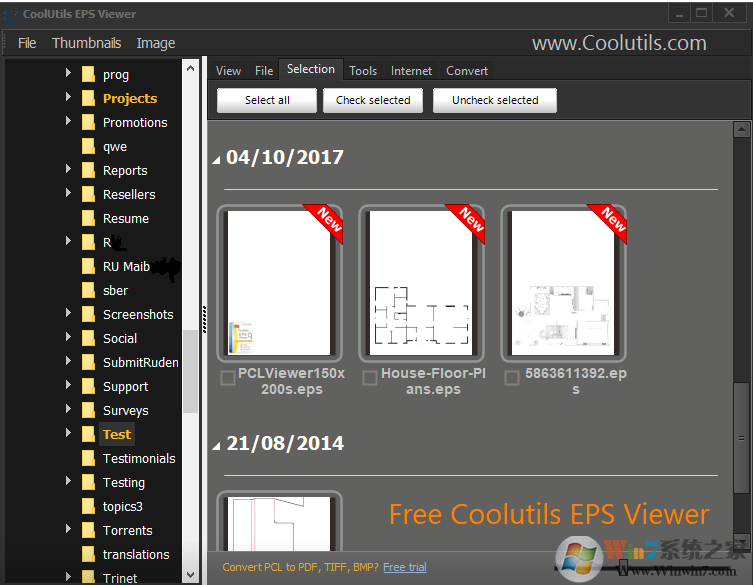Check the PCLViewer150x200s.eps checkbox

coord(227,378)
